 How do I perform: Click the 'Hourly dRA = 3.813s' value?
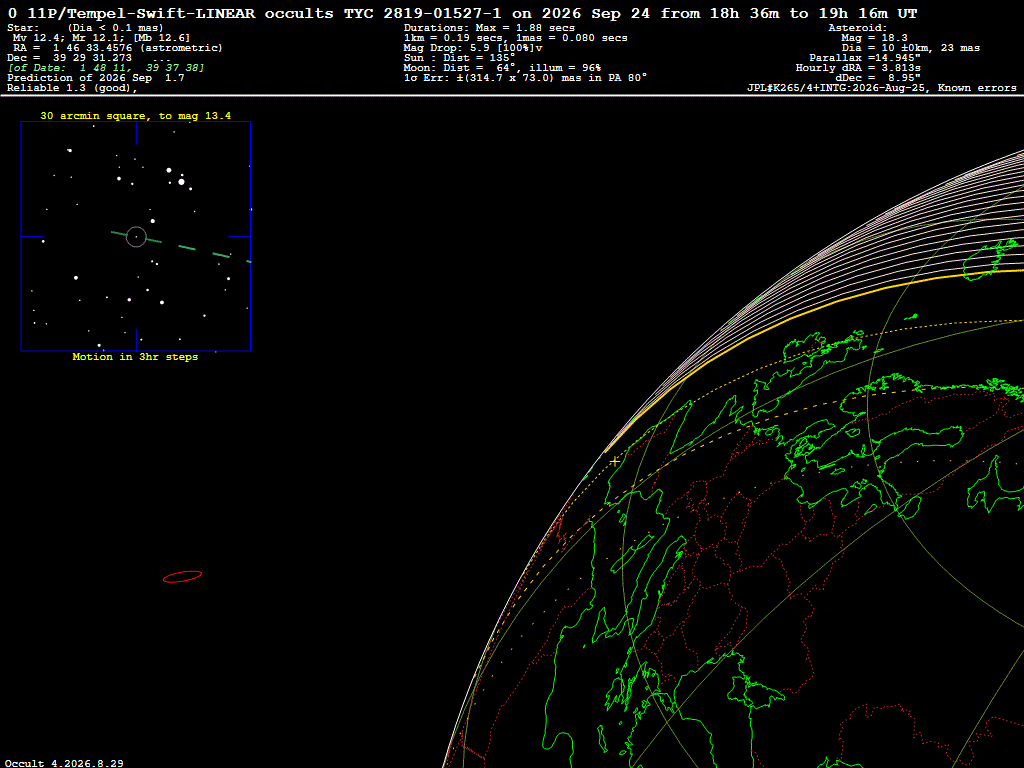[858, 67]
